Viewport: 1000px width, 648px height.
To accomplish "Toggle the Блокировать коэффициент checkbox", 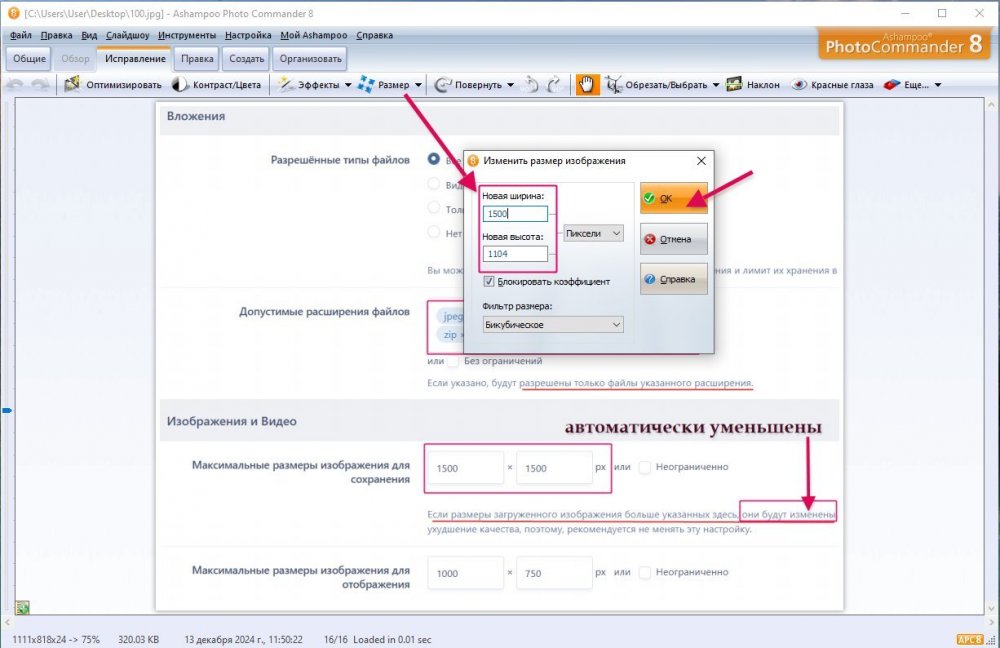I will tap(488, 282).
